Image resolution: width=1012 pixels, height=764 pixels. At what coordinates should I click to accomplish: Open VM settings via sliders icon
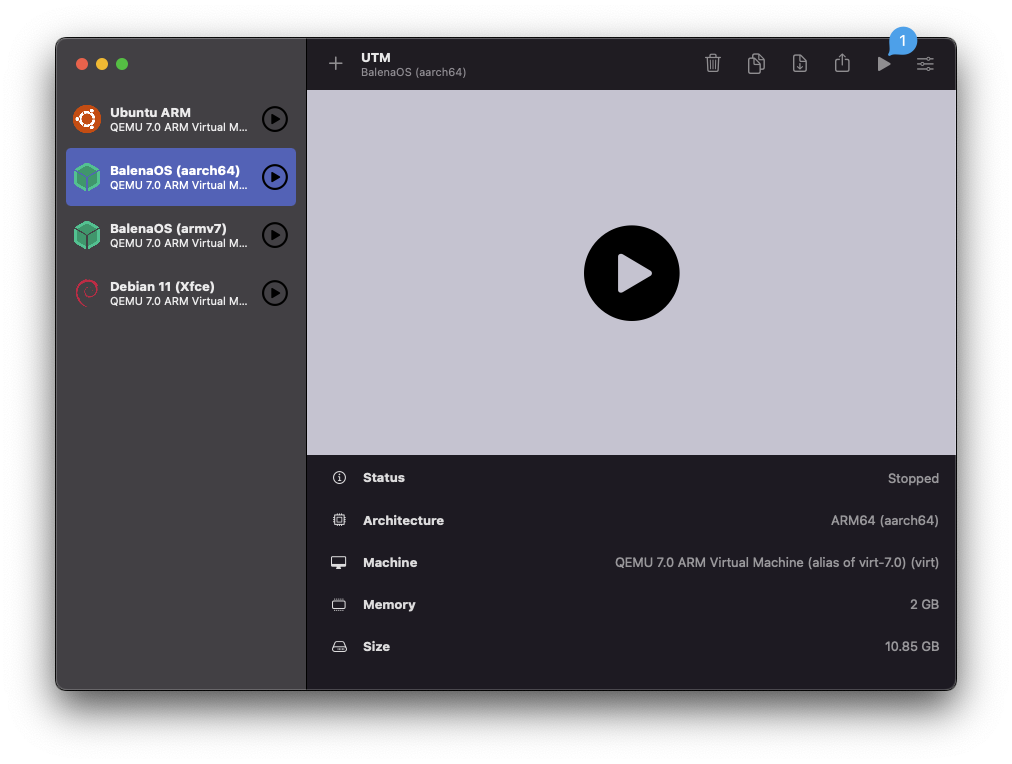tap(925, 63)
